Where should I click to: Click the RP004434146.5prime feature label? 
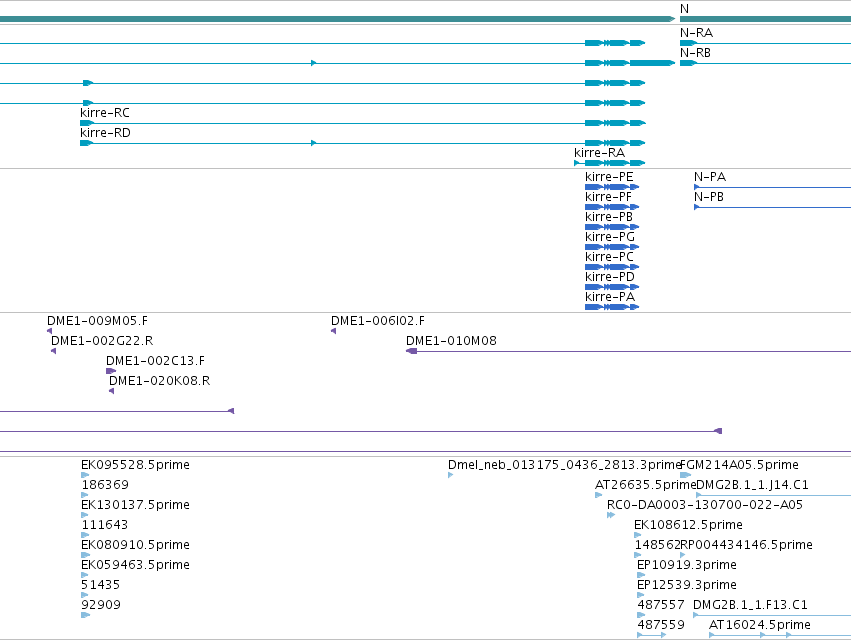click(746, 544)
